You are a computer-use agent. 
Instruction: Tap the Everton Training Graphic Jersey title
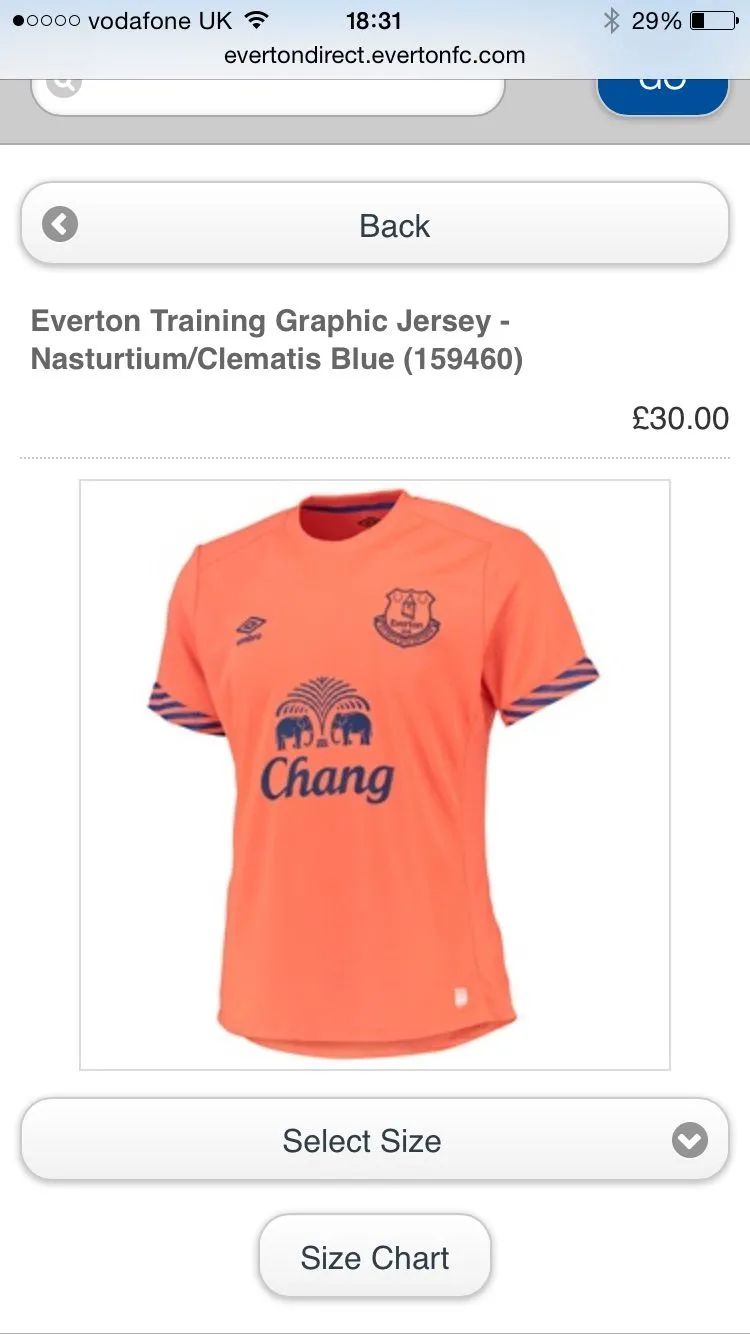click(x=277, y=340)
